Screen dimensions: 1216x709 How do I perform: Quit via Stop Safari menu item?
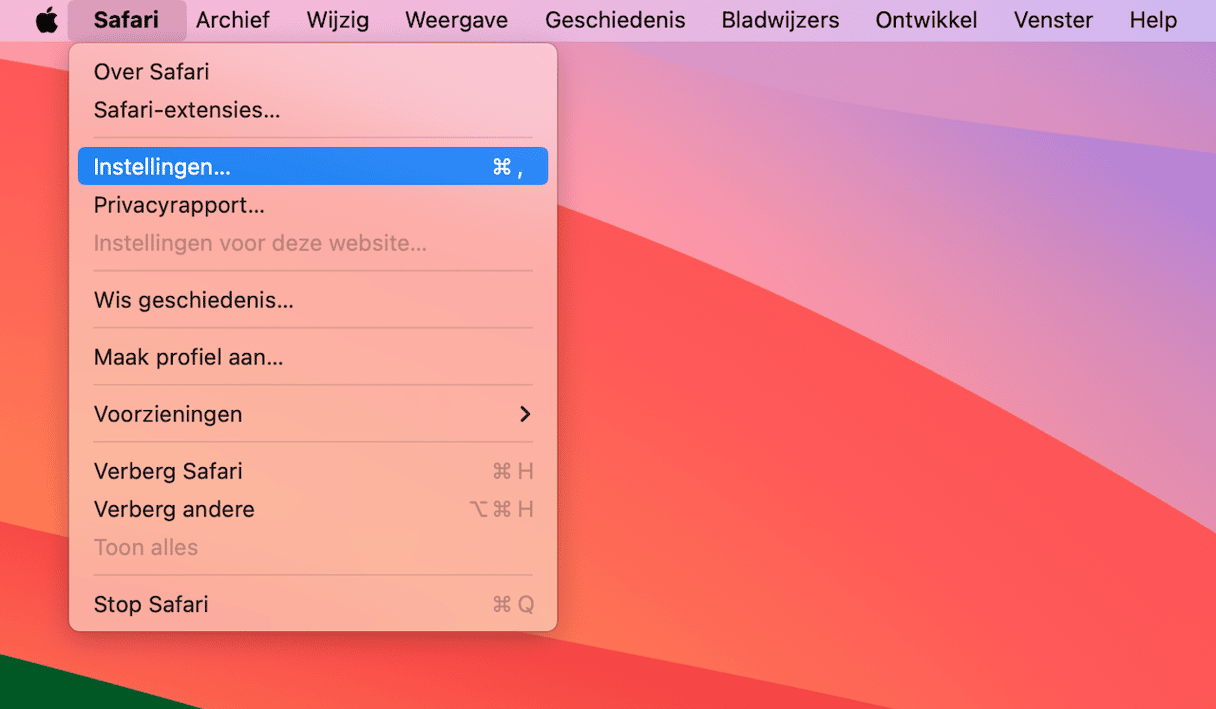pyautogui.click(x=151, y=604)
